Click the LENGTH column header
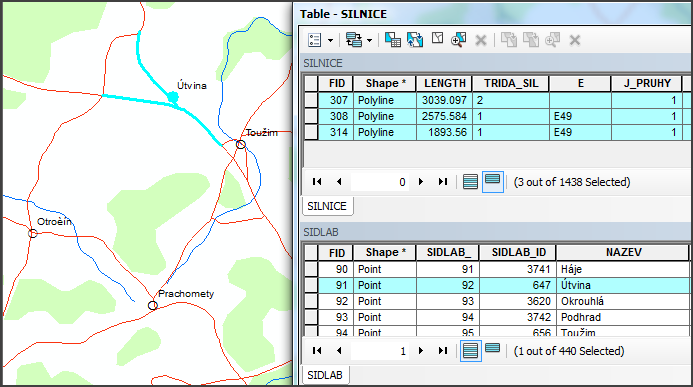Image resolution: width=693 pixels, height=387 pixels. click(x=445, y=83)
